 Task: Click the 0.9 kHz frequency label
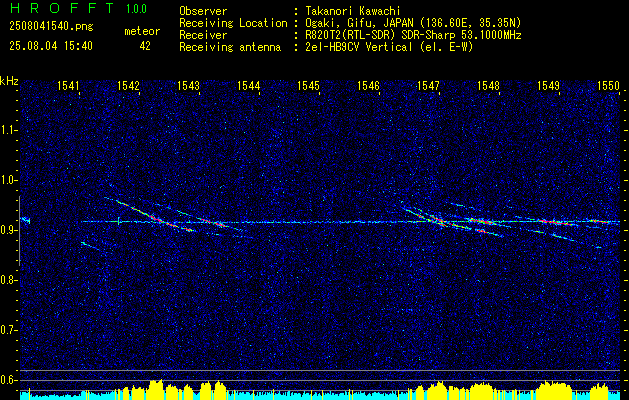point(9,230)
